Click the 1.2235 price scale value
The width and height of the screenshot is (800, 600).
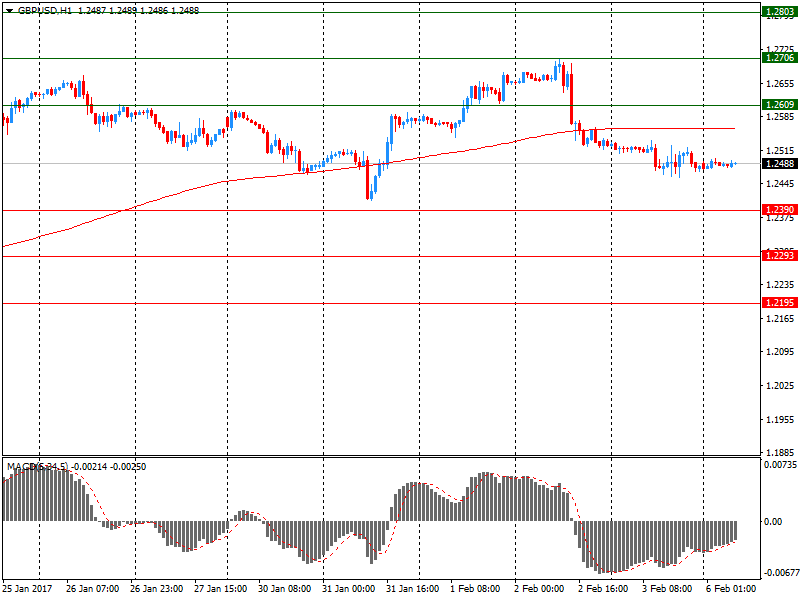(780, 285)
